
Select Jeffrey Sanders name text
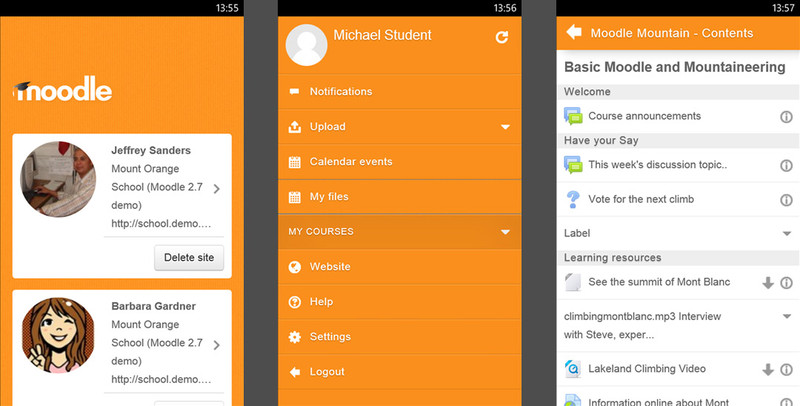point(151,150)
